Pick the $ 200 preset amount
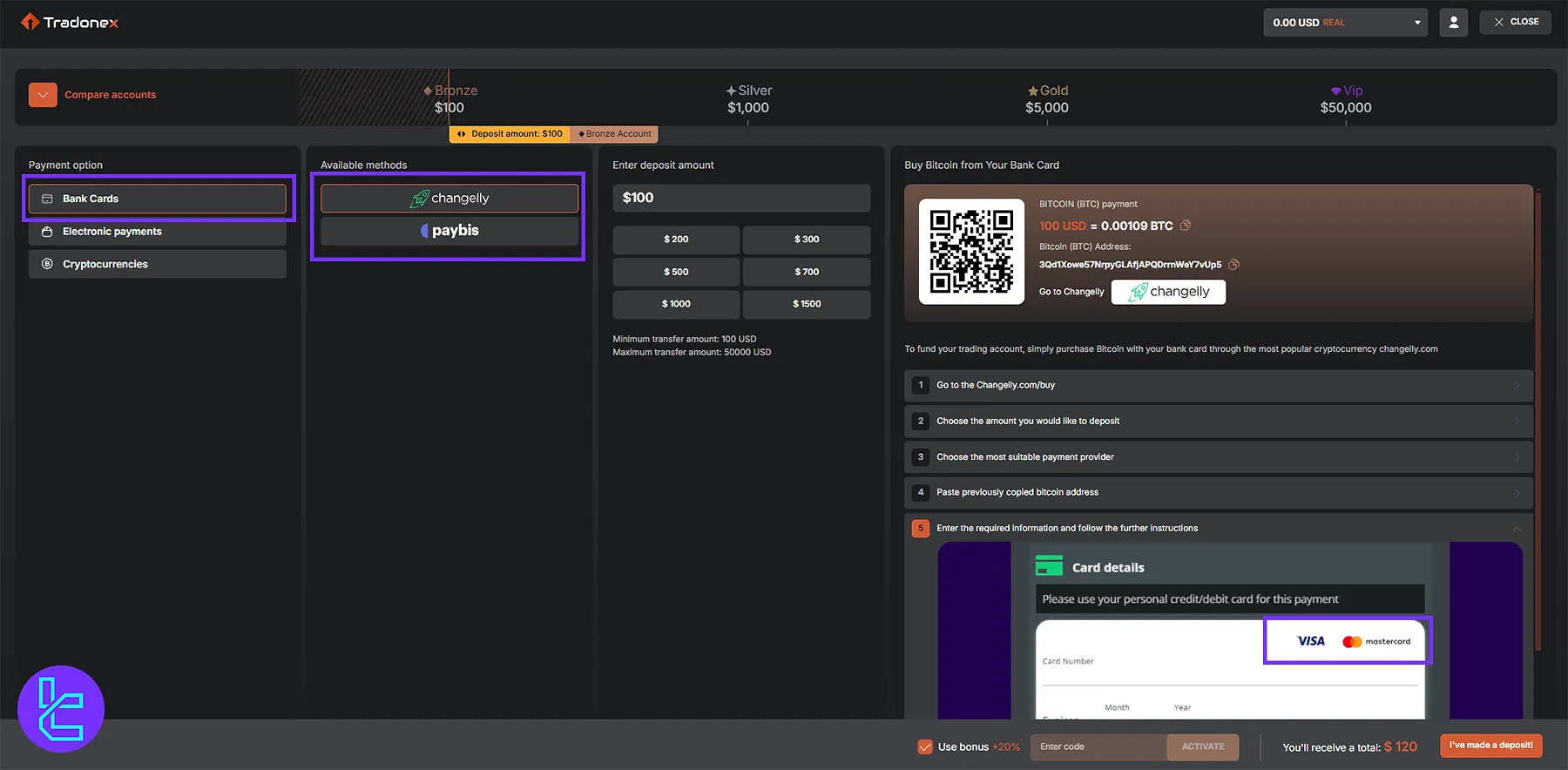 (676, 240)
